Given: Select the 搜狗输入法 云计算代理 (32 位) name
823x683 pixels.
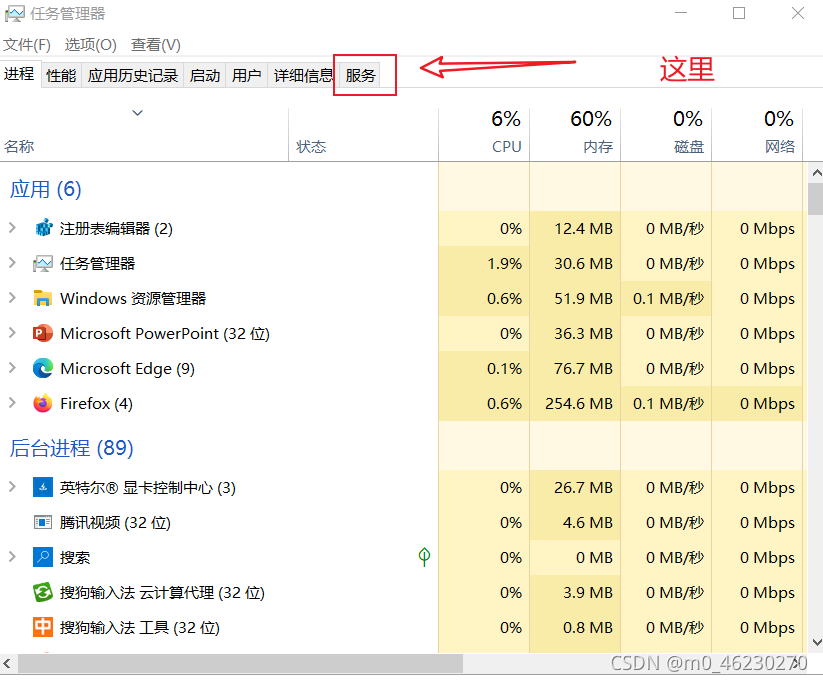Looking at the screenshot, I should [162, 592].
